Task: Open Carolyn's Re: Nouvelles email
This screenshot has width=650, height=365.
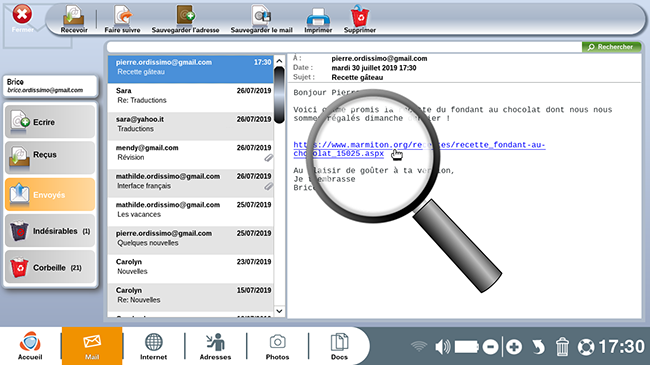Action: 191,297
